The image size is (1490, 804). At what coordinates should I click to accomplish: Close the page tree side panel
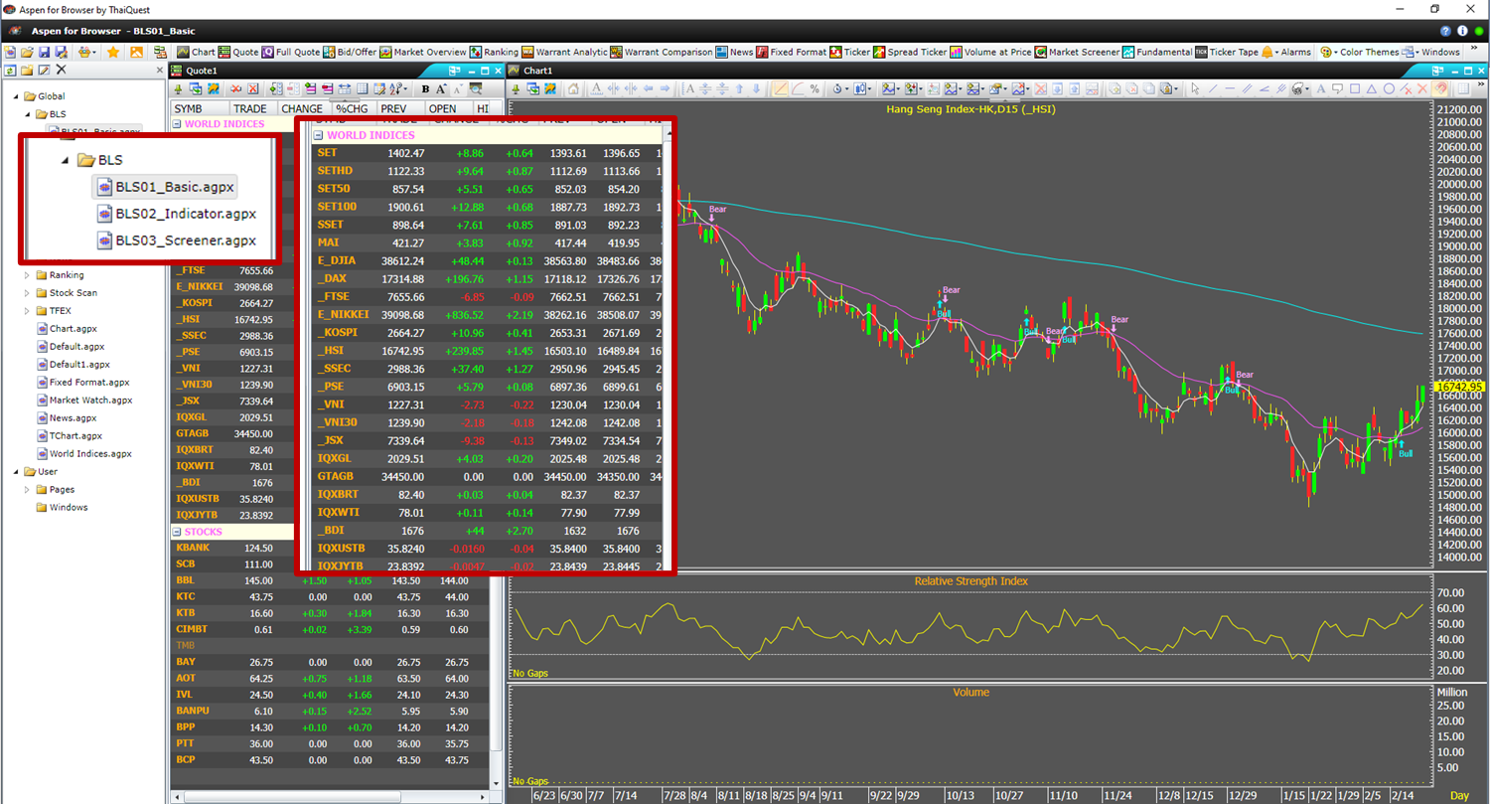tap(159, 70)
